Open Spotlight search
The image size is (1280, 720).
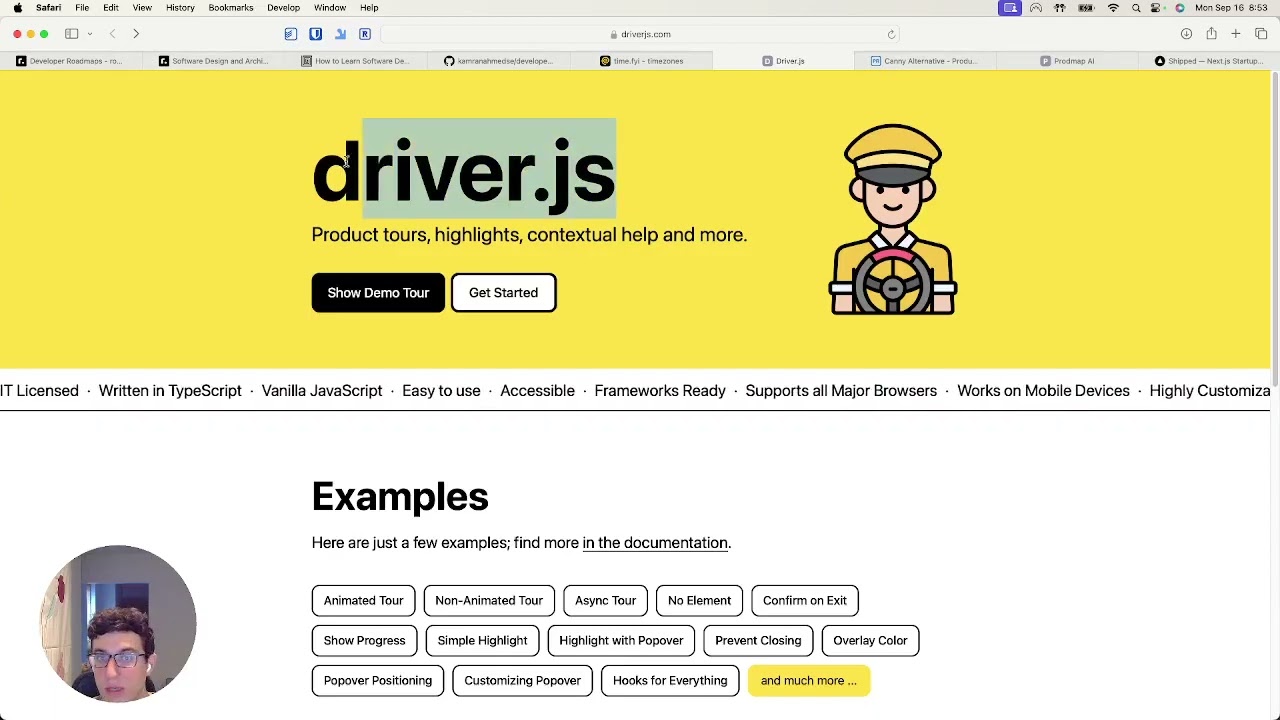[1136, 8]
